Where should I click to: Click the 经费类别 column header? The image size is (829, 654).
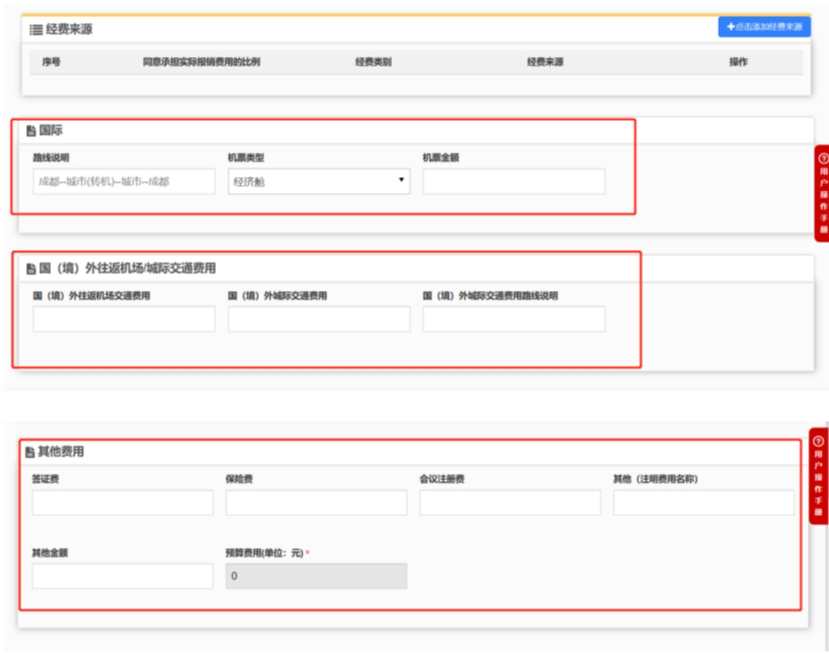click(372, 62)
